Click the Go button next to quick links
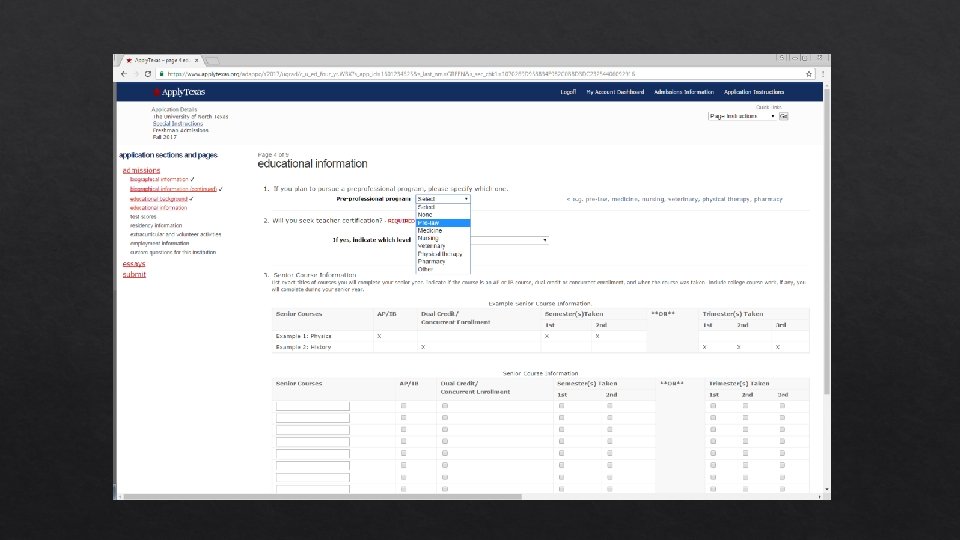960x540 pixels. (x=783, y=116)
